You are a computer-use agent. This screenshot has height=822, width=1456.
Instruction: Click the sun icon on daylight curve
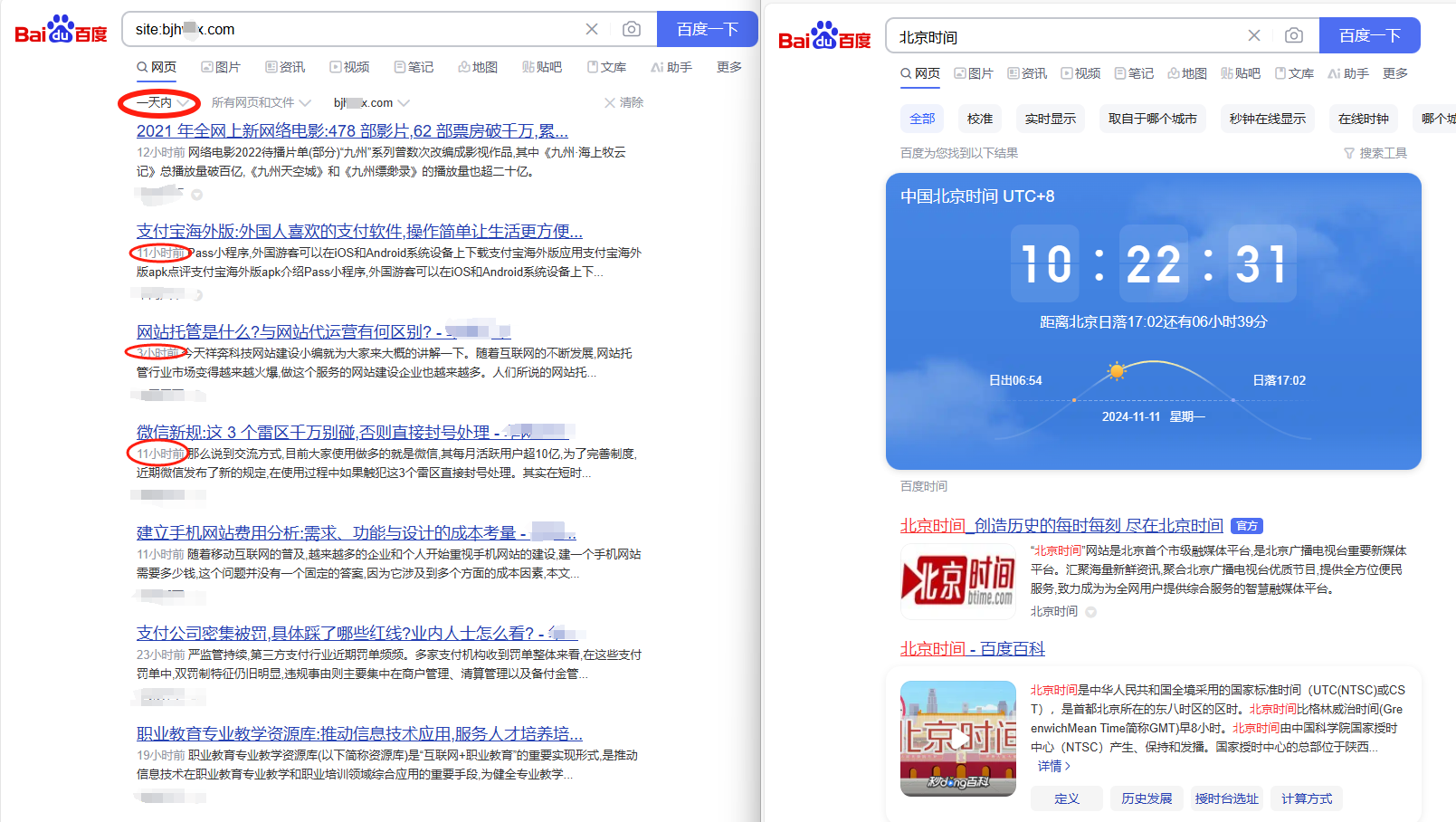1117,370
